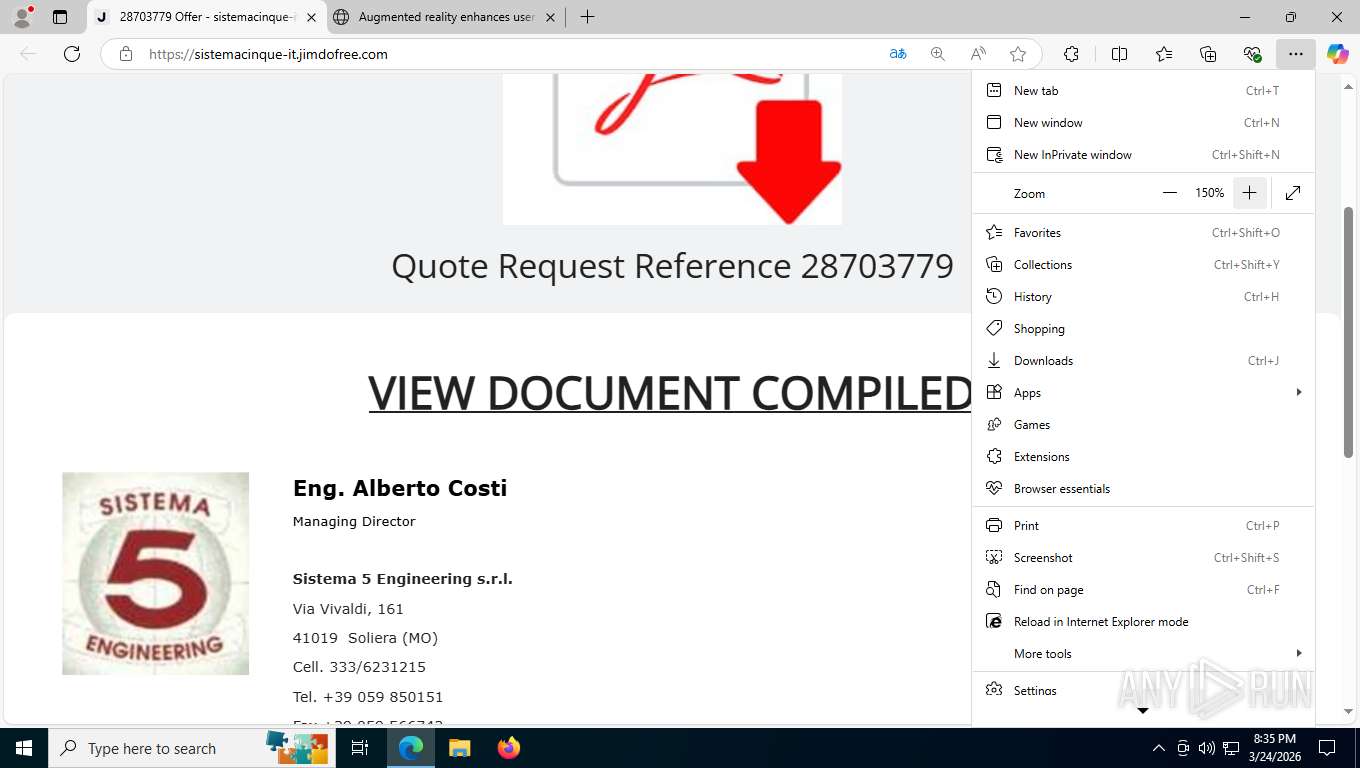The height and width of the screenshot is (768, 1360).
Task: Select New InPrivate window
Action: 1143,154
